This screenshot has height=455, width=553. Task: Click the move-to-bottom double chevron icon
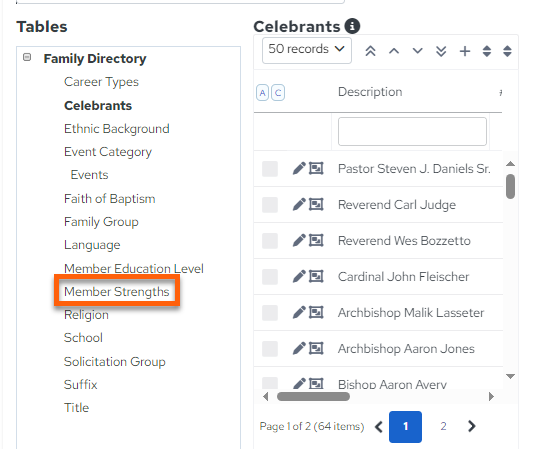click(x=441, y=51)
